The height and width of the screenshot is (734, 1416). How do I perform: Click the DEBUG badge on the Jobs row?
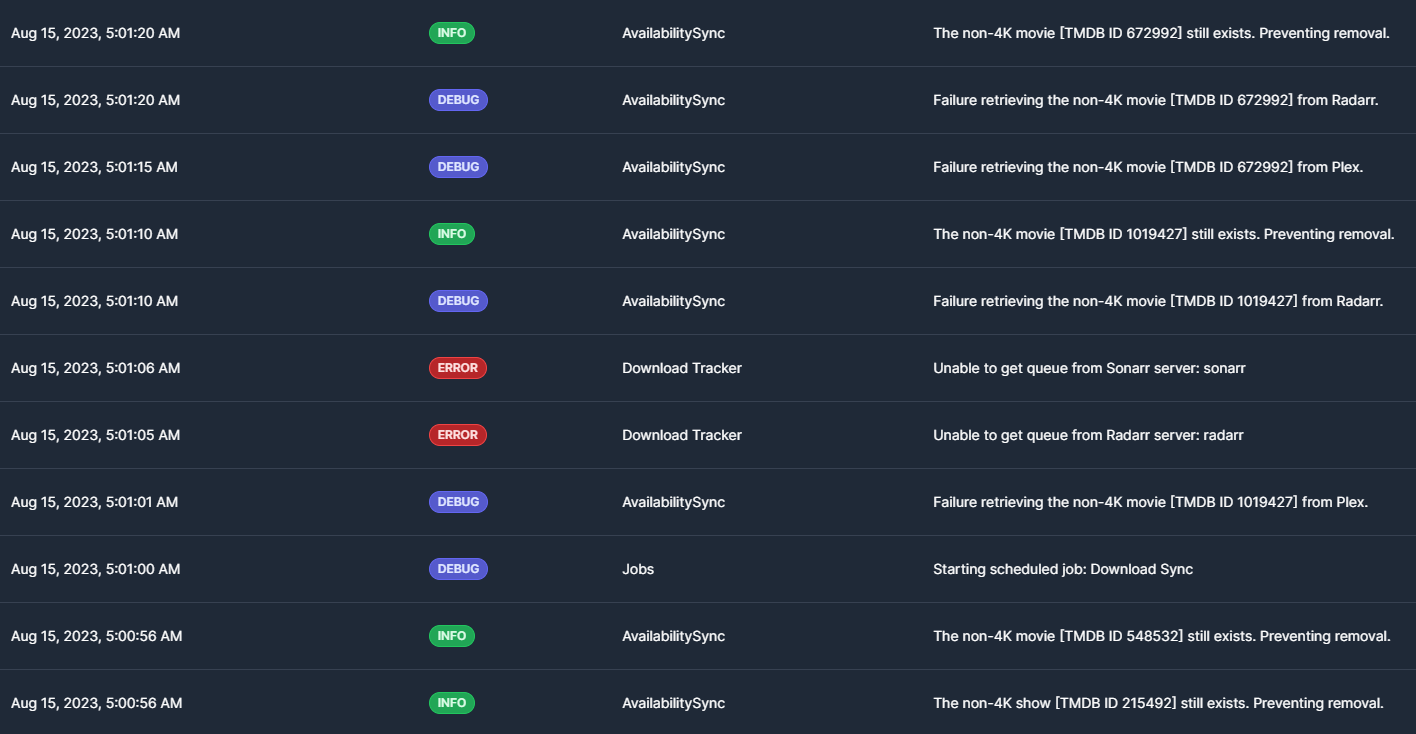[x=458, y=568]
